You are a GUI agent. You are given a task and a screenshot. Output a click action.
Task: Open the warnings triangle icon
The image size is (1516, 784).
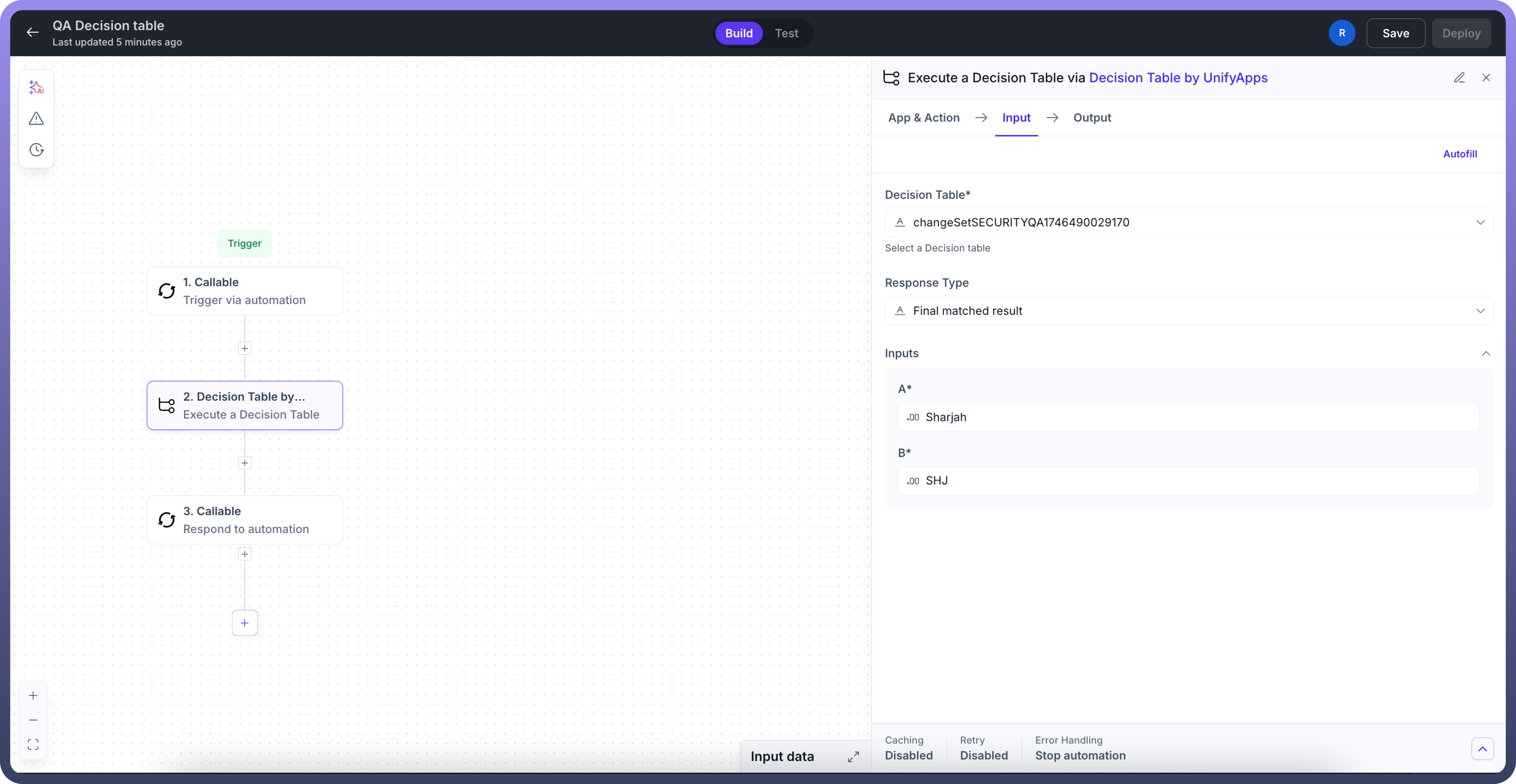[37, 119]
